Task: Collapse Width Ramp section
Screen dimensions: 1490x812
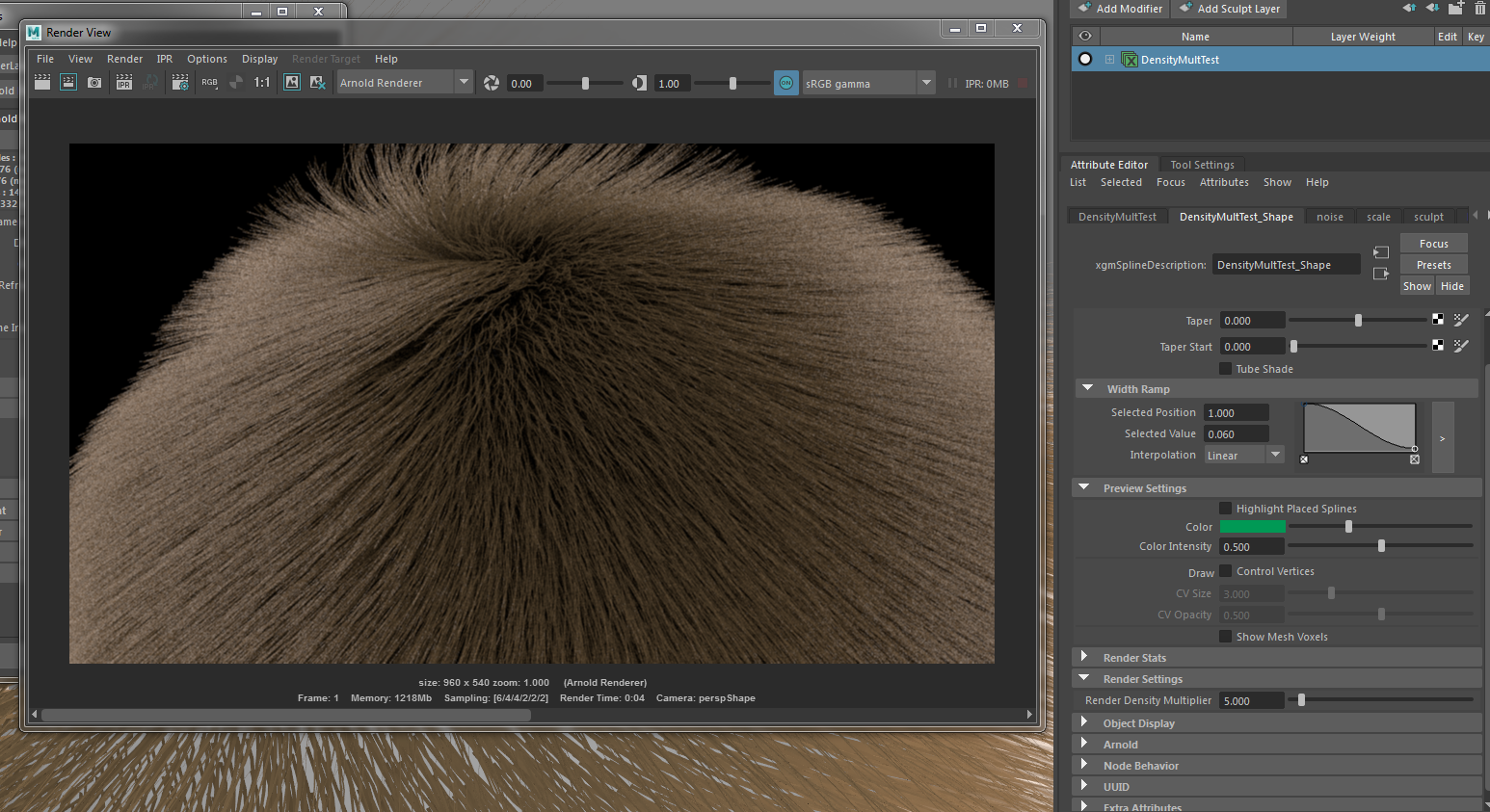Action: point(1088,388)
